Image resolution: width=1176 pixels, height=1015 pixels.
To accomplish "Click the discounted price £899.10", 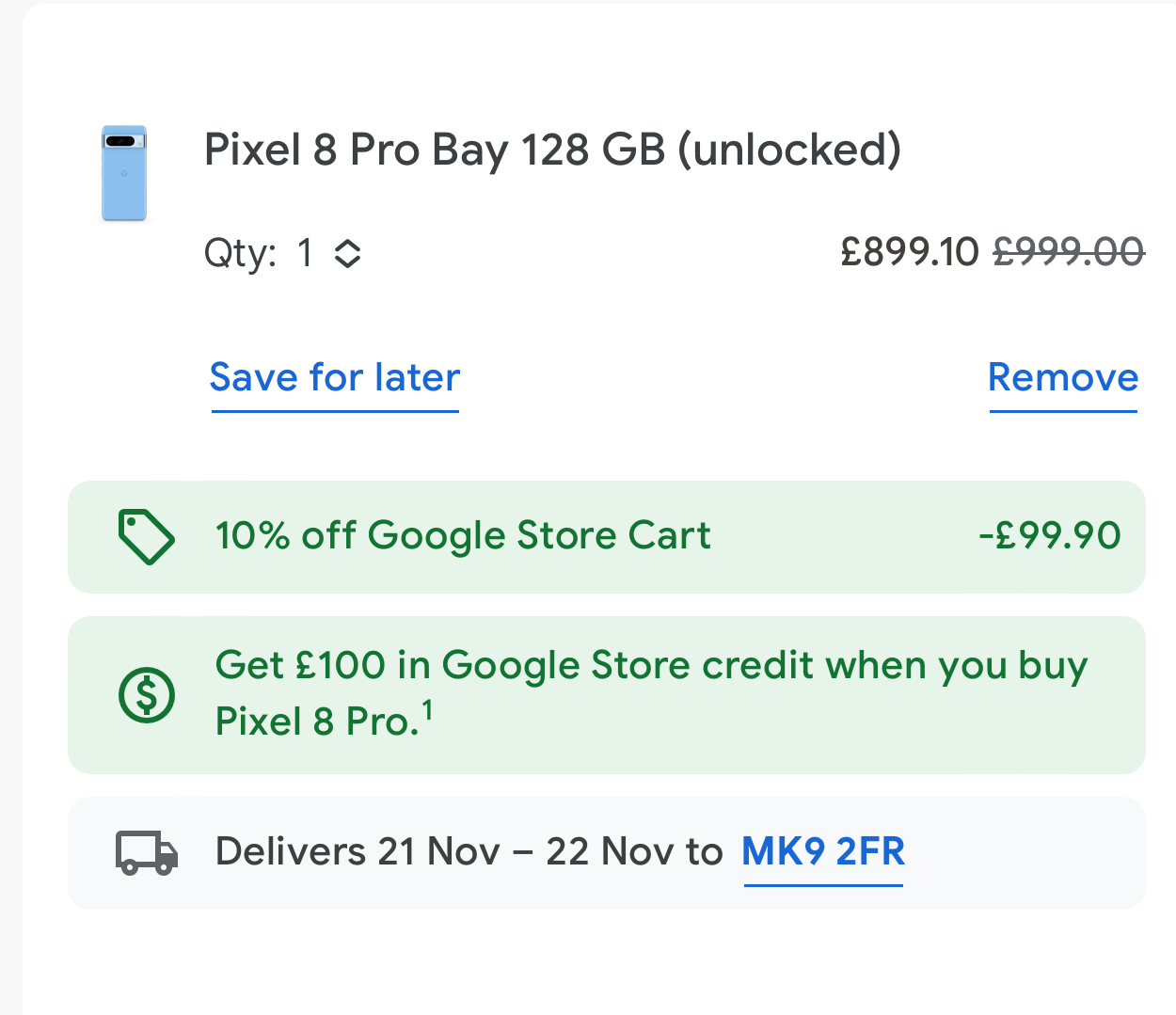I will click(x=910, y=252).
